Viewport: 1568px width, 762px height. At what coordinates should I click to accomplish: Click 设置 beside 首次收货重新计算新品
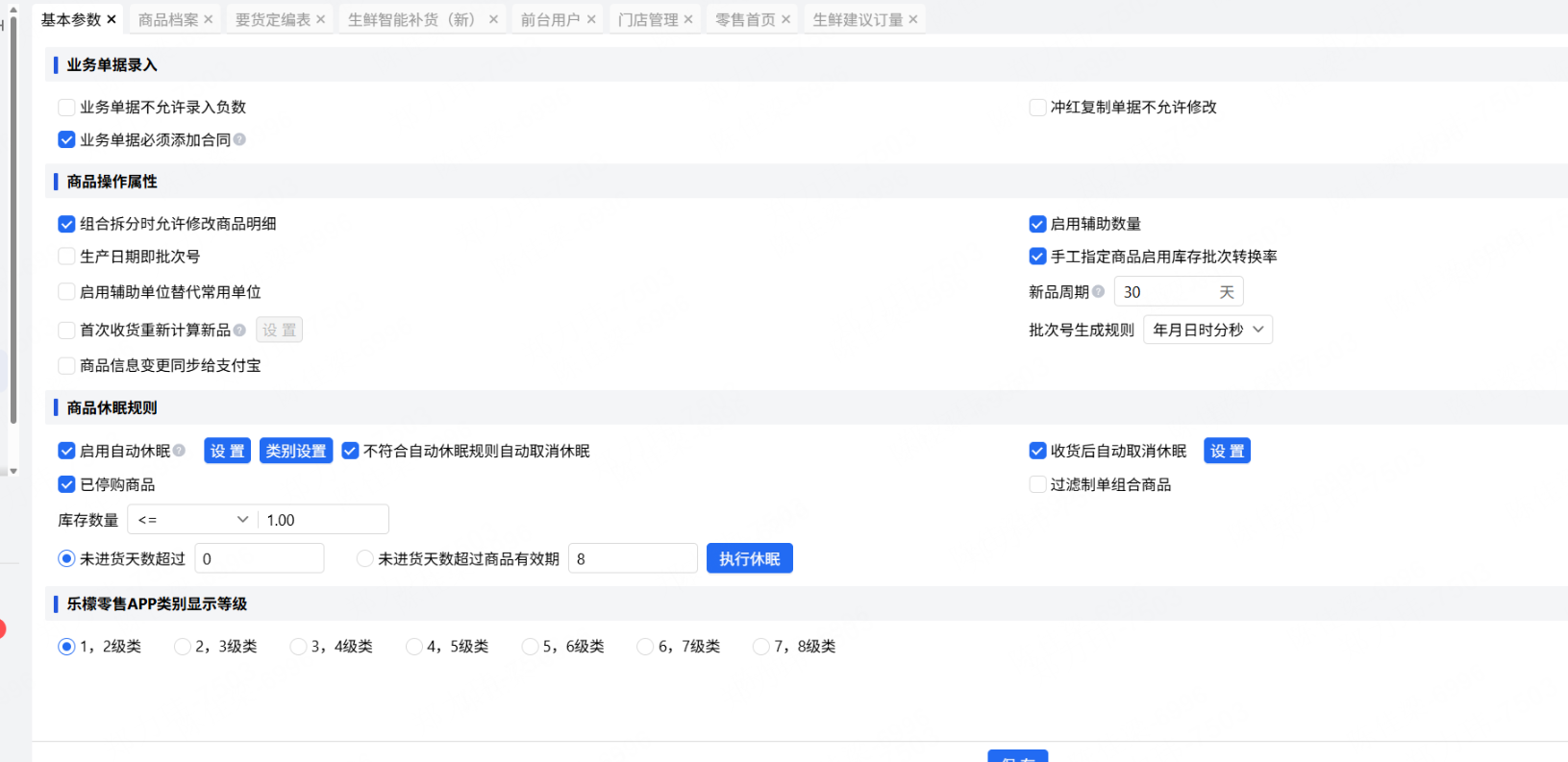[279, 330]
